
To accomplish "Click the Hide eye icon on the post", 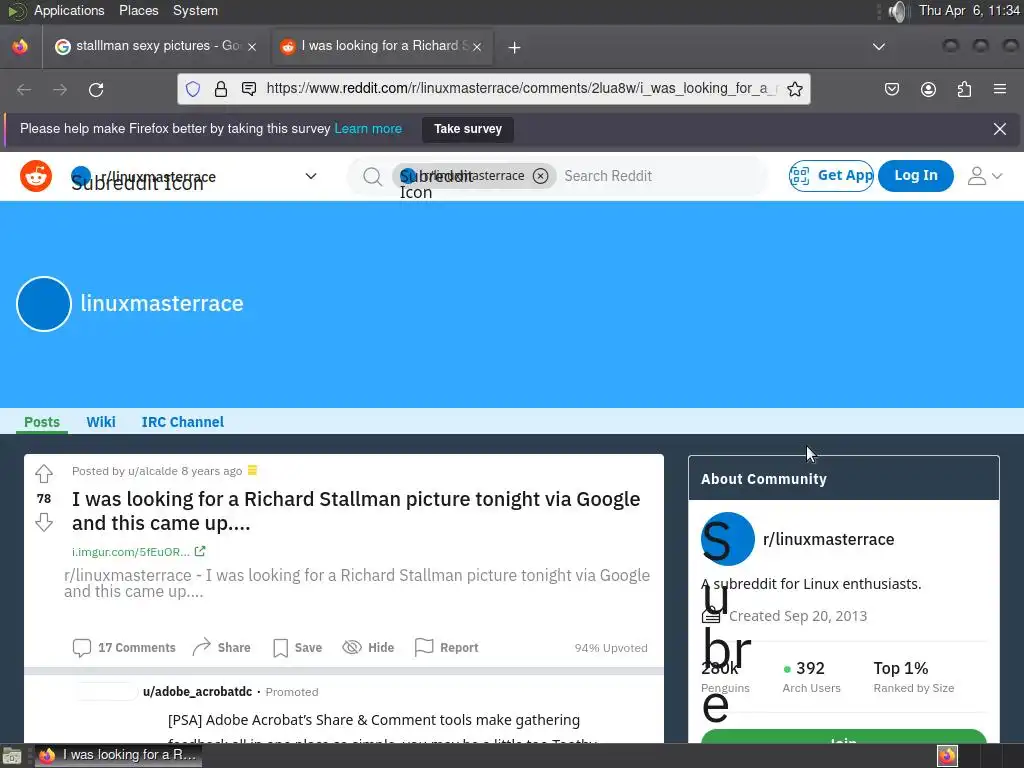I will (x=352, y=647).
